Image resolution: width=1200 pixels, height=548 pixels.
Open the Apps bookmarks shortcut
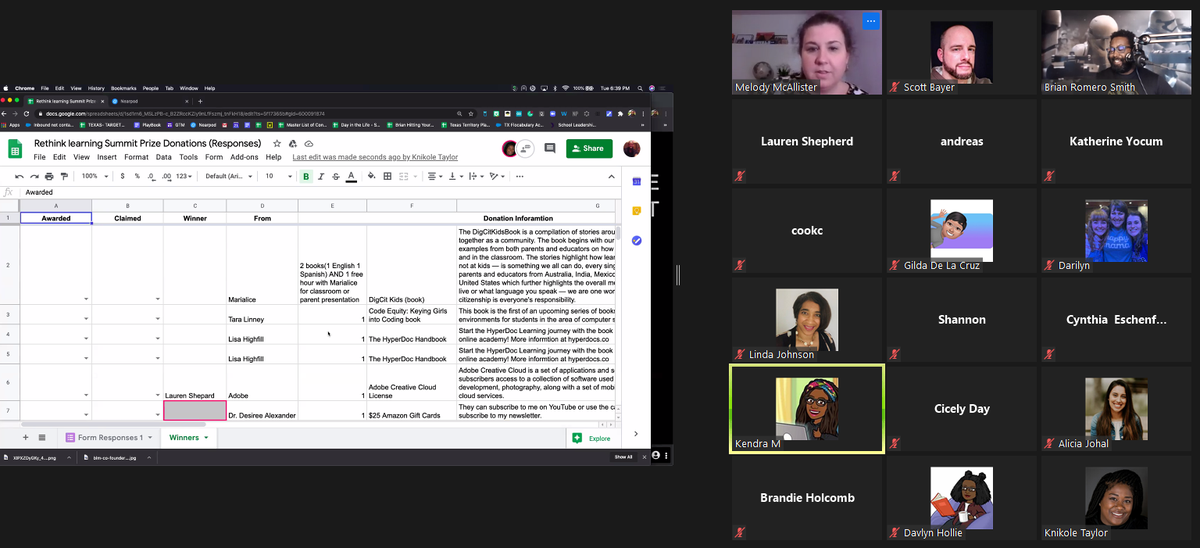click(x=12, y=125)
